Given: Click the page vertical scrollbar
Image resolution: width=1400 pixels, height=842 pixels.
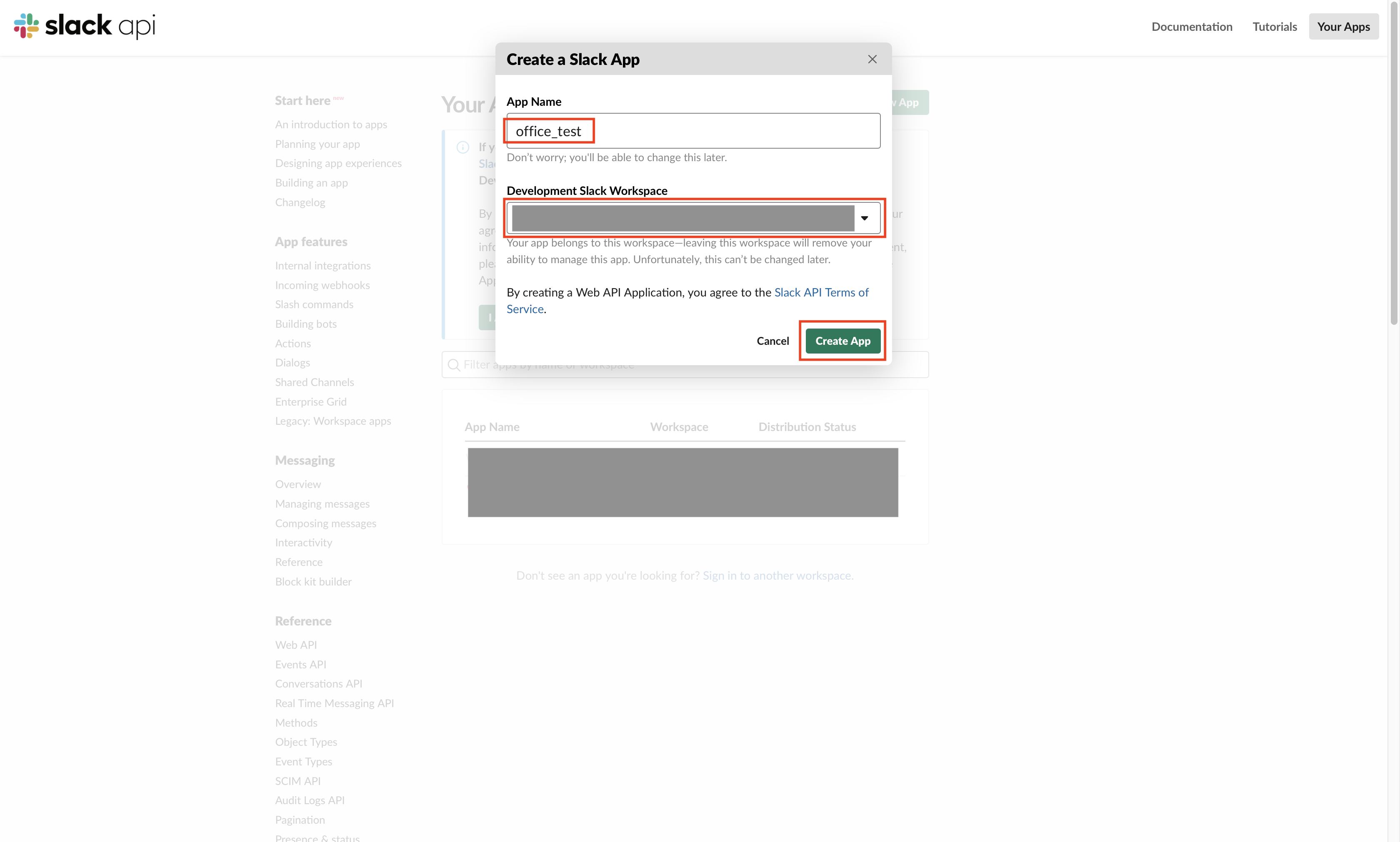Looking at the screenshot, I should point(1394,162).
